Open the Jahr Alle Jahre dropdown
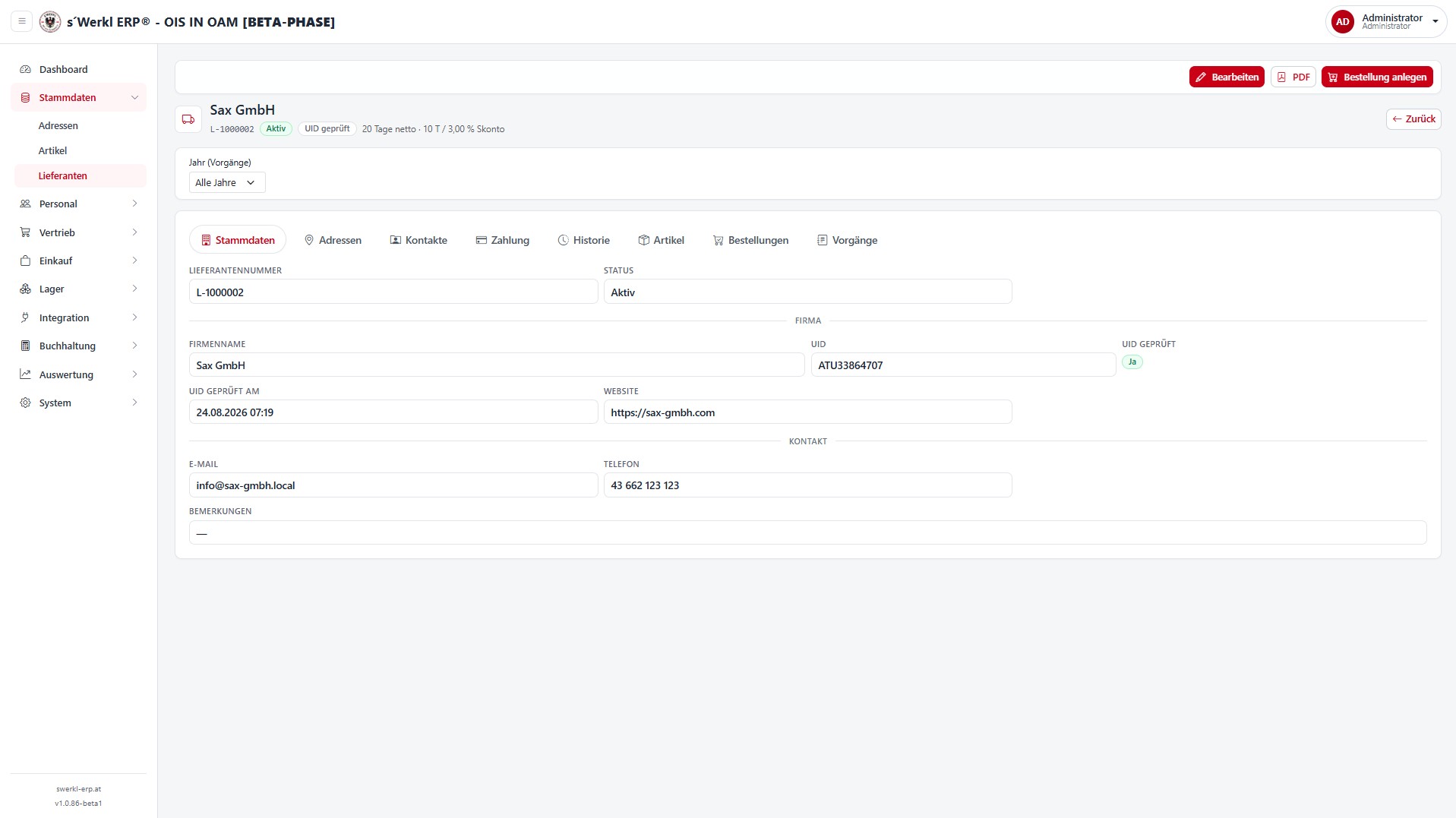Viewport: 1456px width, 818px height. tap(227, 182)
